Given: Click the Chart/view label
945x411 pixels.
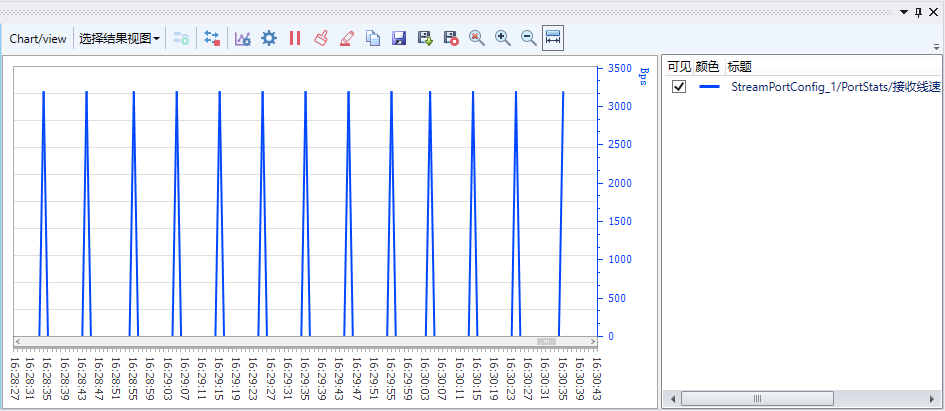Looking at the screenshot, I should (x=38, y=38).
